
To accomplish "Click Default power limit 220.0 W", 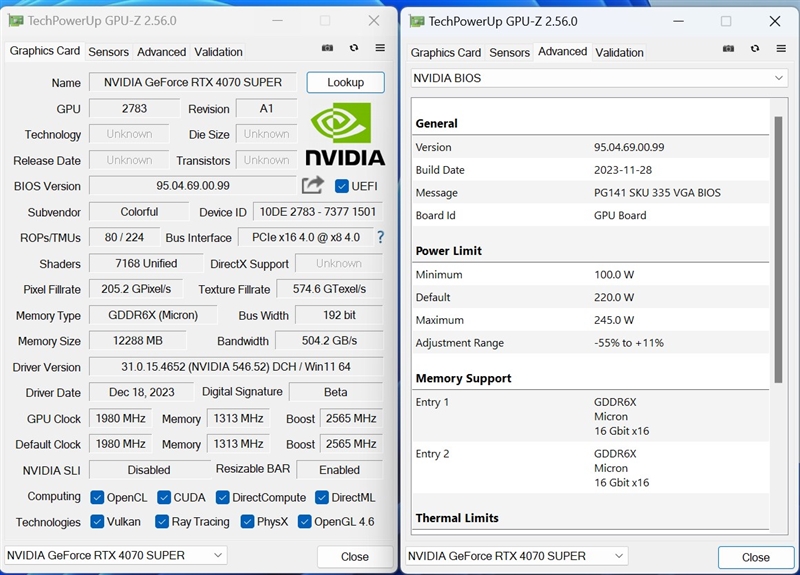I will point(614,297).
